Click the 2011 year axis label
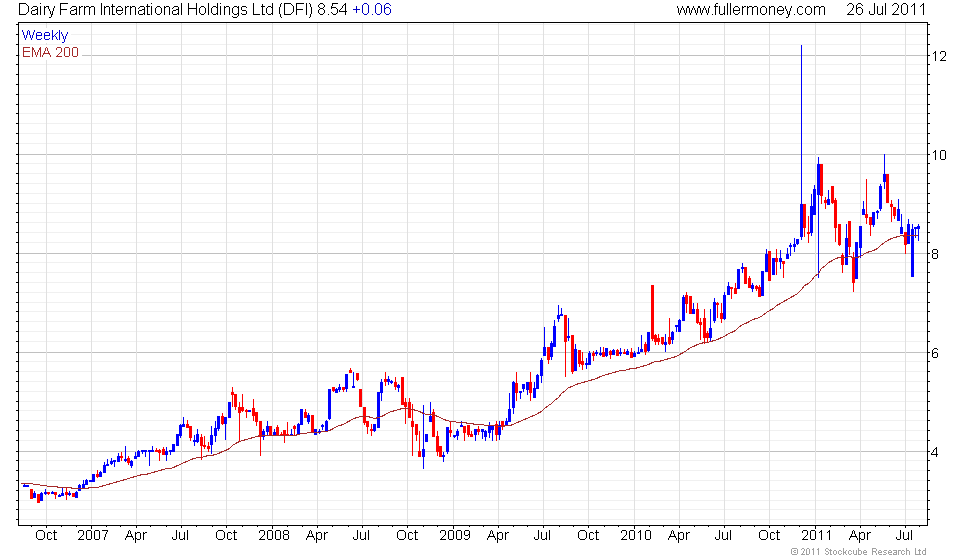 [x=817, y=536]
